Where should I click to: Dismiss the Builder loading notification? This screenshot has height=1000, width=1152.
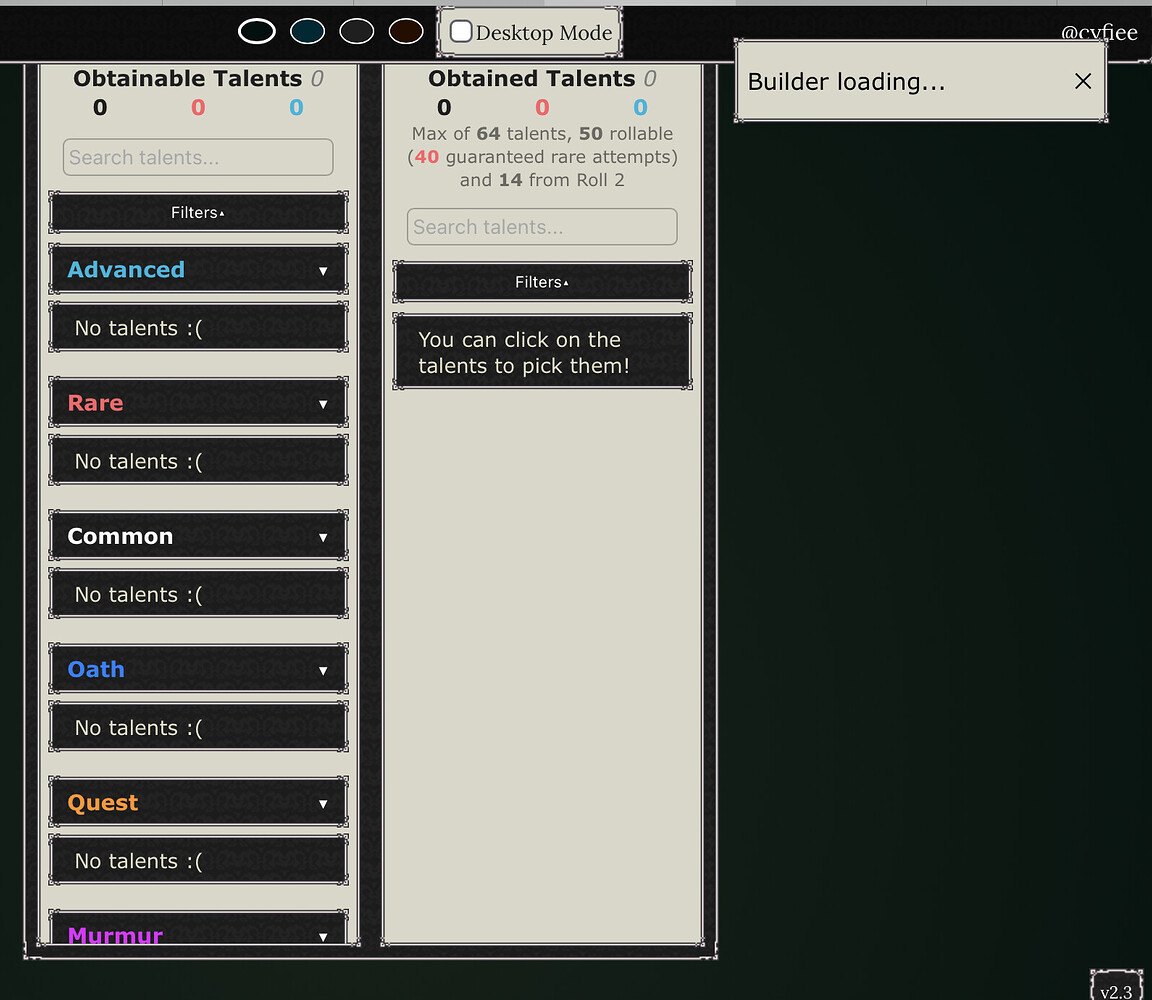point(1082,82)
